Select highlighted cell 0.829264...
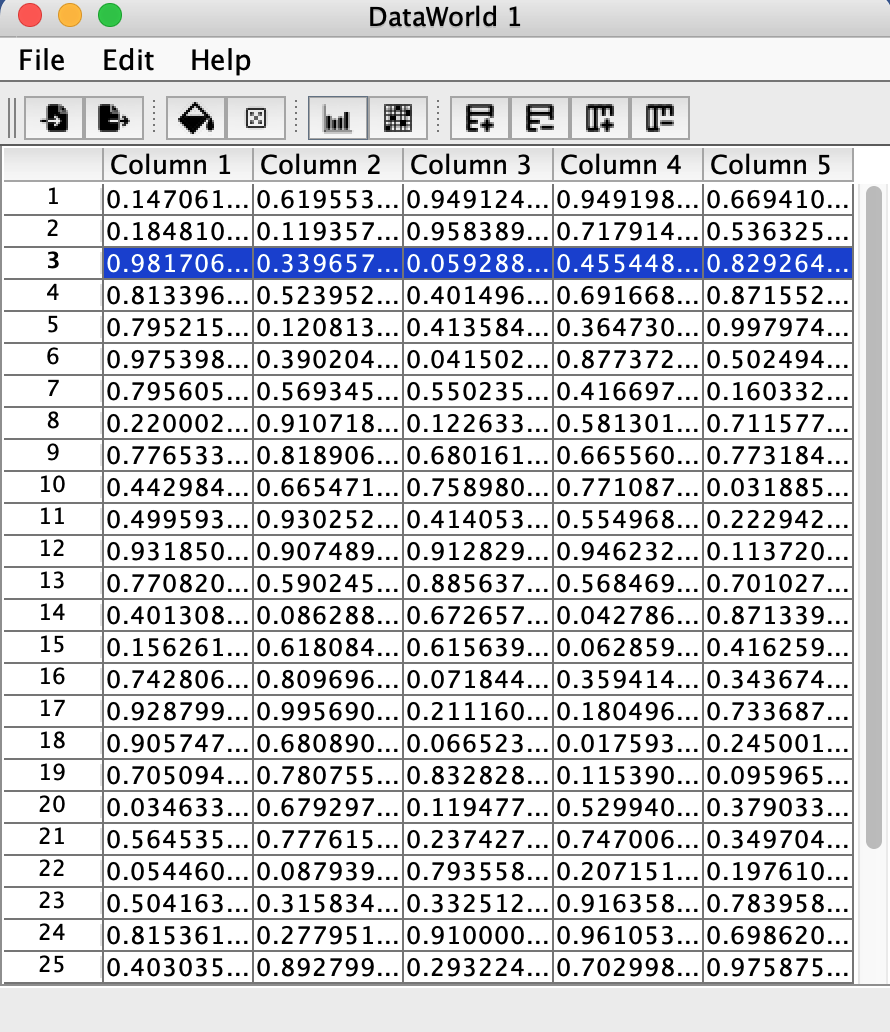This screenshot has width=890, height=1032. pos(778,263)
